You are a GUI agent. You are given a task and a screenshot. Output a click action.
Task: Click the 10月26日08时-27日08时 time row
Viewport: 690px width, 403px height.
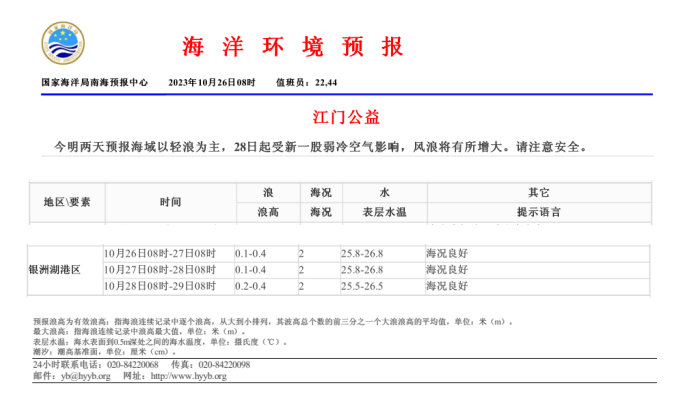[x=160, y=254]
